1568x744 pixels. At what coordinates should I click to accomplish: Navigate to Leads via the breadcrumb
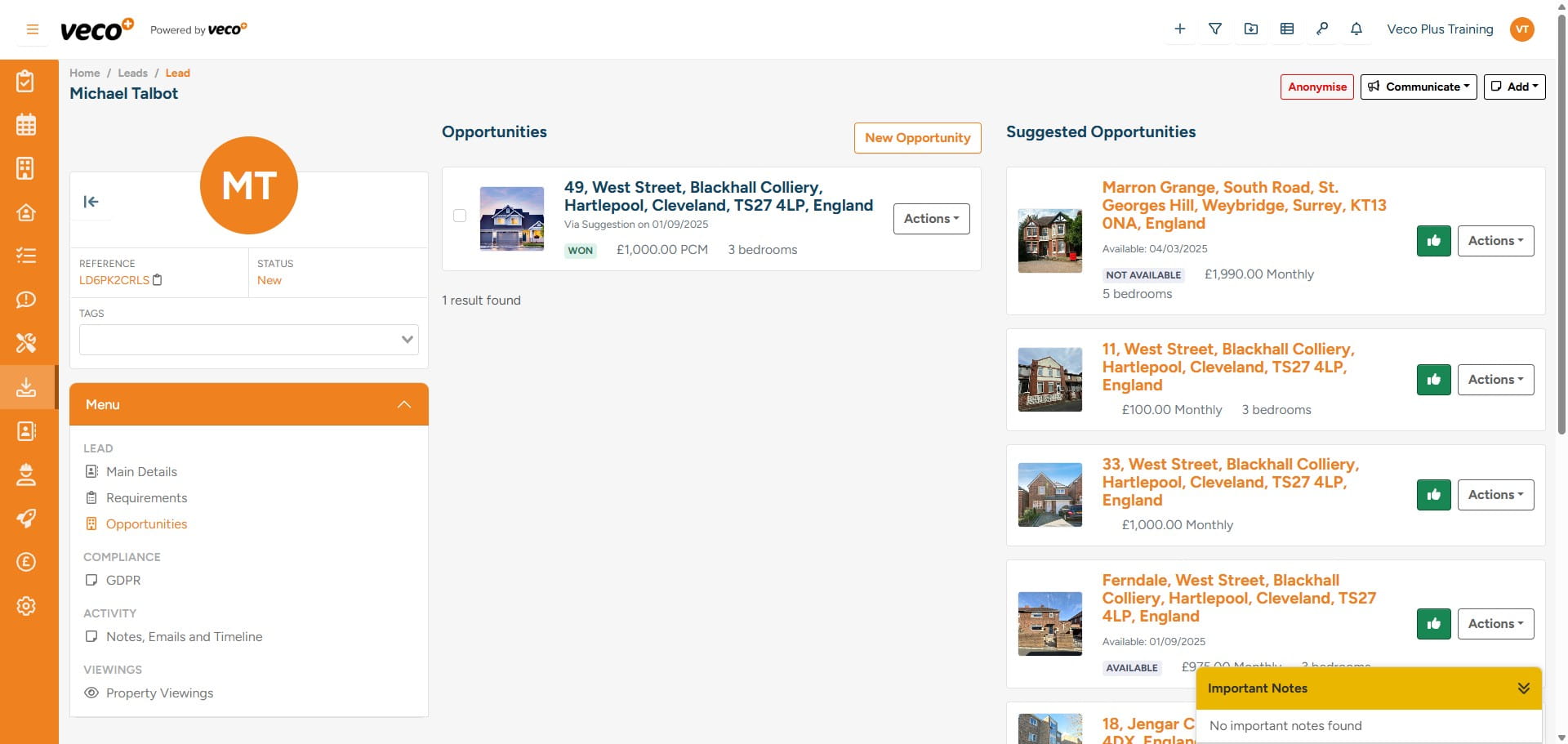(x=132, y=73)
